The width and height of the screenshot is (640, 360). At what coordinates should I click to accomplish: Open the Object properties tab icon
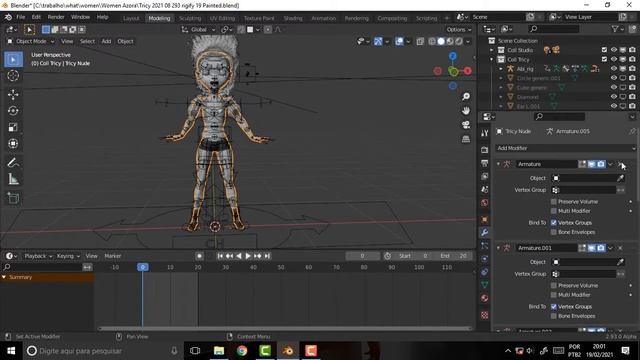tap(484, 219)
